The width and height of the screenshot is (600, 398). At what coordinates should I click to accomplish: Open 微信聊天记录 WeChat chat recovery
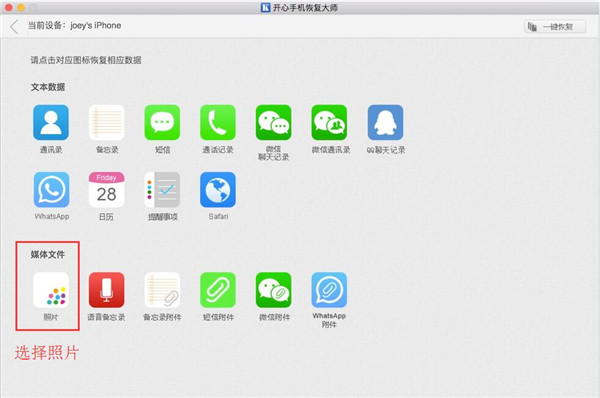coord(274,122)
